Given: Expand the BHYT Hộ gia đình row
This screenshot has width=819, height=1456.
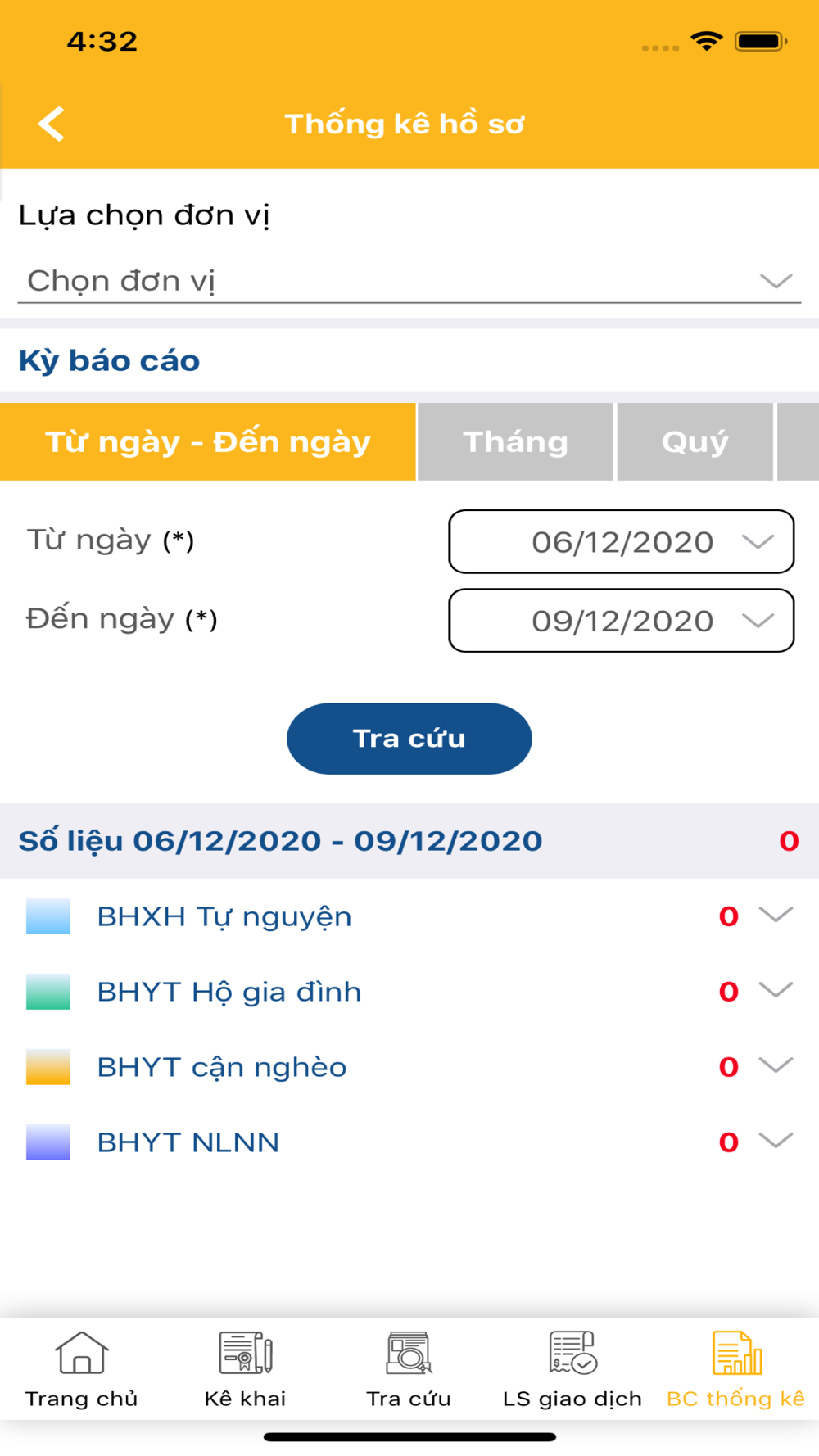Looking at the screenshot, I should click(x=776, y=991).
